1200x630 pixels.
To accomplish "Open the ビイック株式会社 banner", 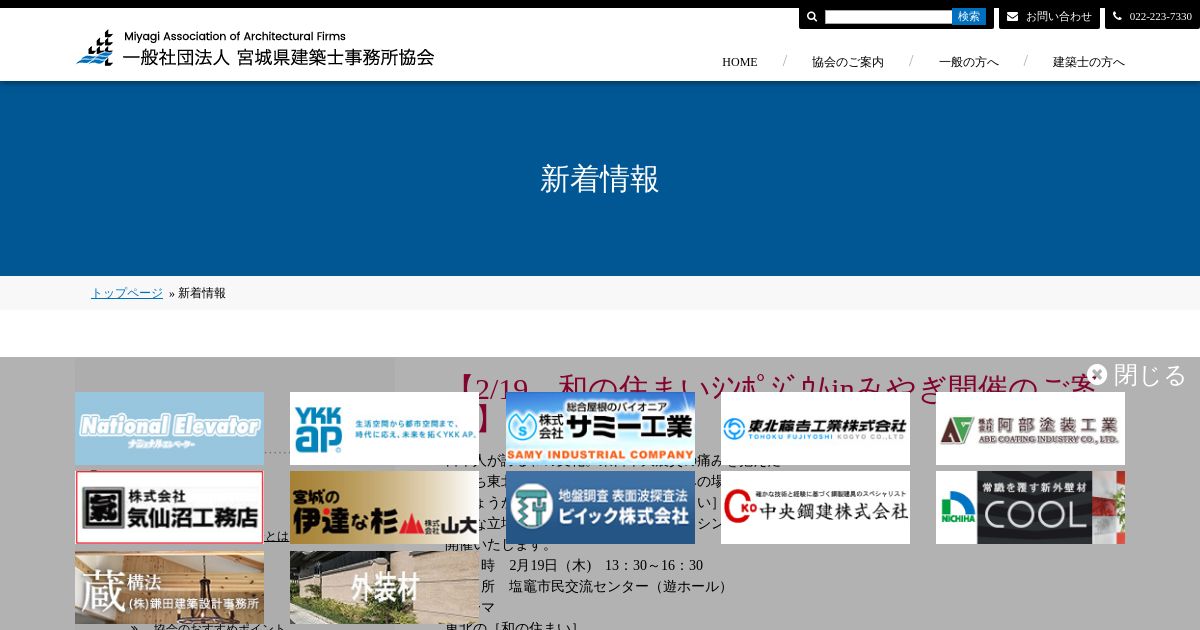I will tap(600, 507).
